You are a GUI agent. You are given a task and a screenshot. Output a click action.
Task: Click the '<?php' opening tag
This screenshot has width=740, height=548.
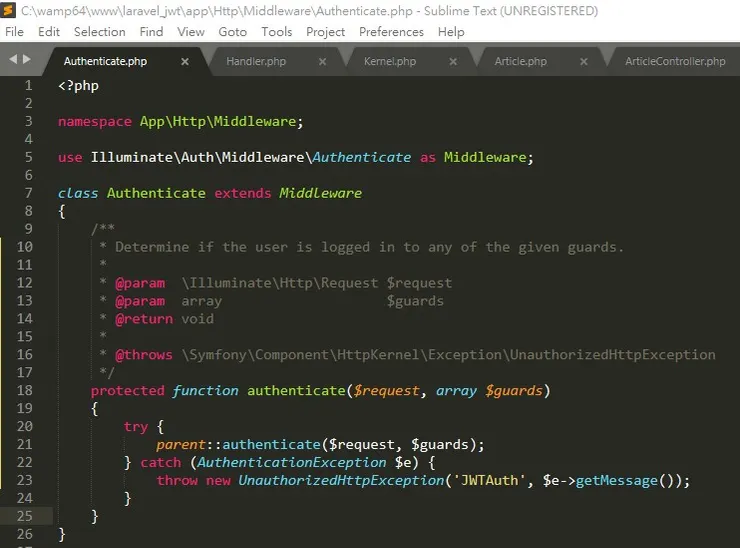coord(78,86)
